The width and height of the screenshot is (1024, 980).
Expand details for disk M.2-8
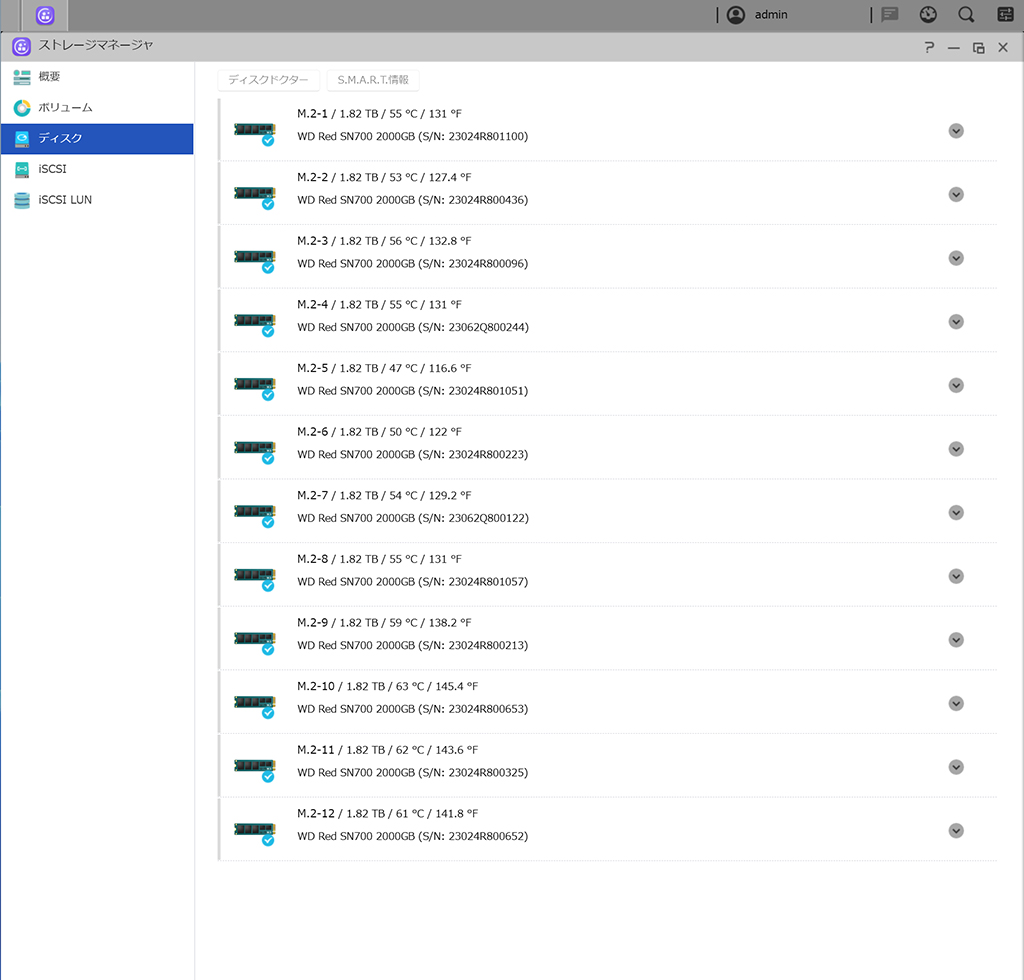(956, 577)
